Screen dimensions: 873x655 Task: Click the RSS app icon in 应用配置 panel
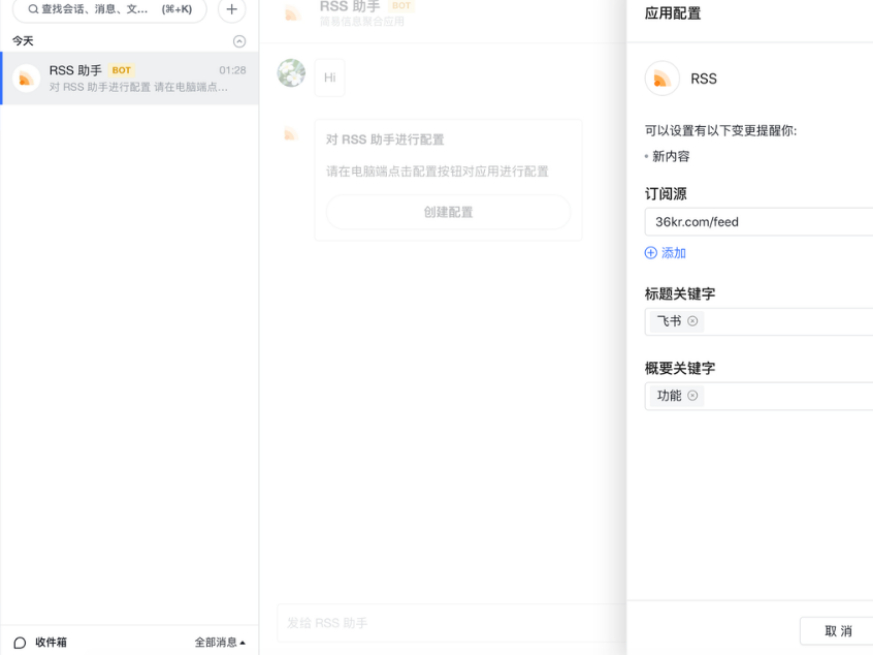662,79
